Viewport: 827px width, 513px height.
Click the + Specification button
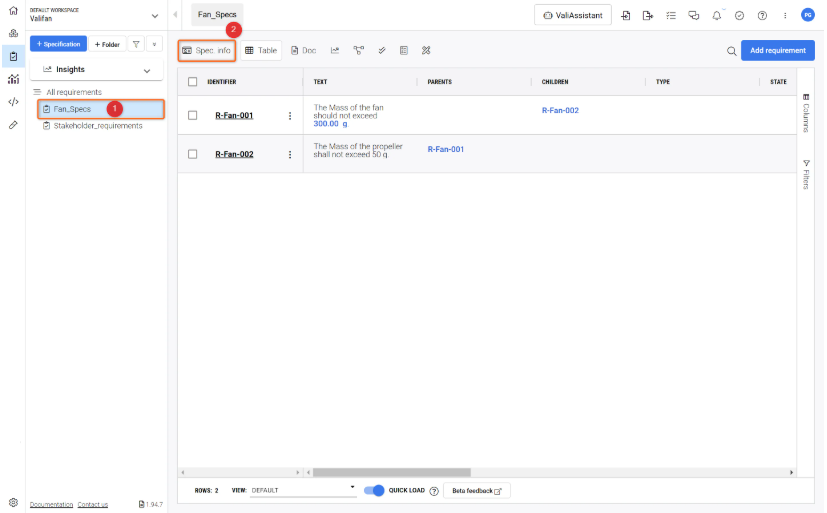[x=59, y=44]
